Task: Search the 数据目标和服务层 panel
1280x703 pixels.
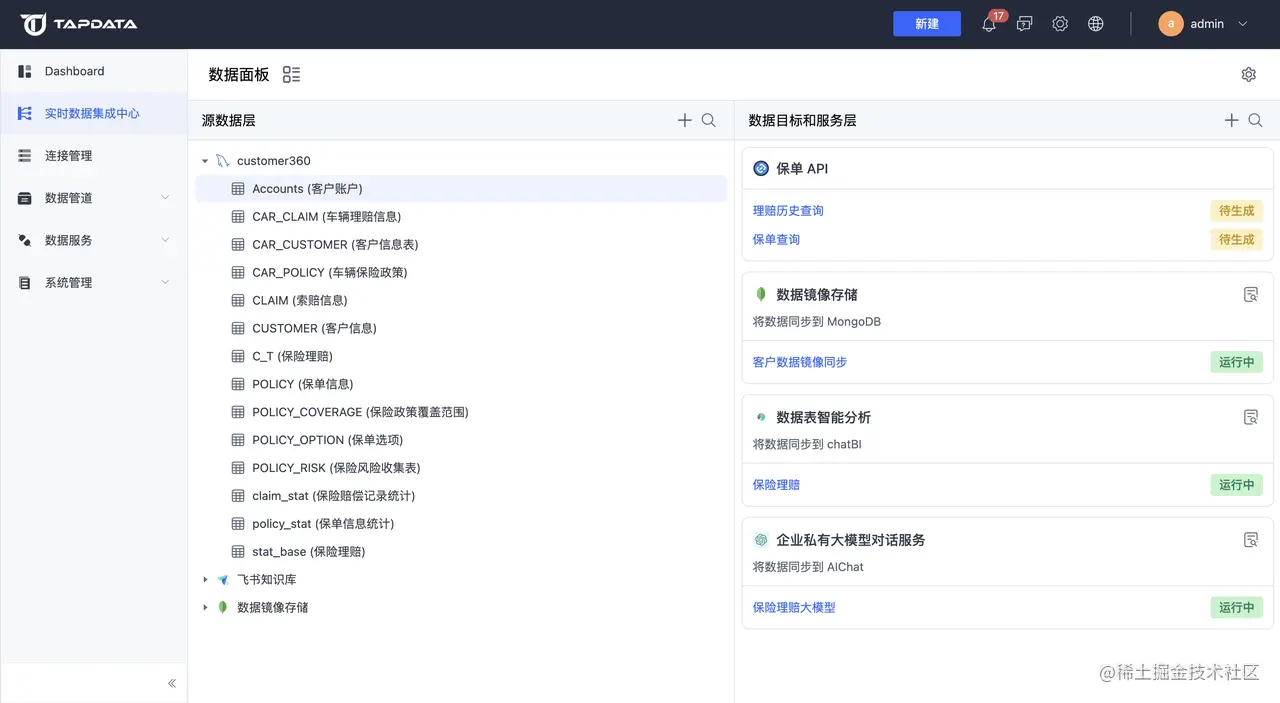Action: point(1256,120)
